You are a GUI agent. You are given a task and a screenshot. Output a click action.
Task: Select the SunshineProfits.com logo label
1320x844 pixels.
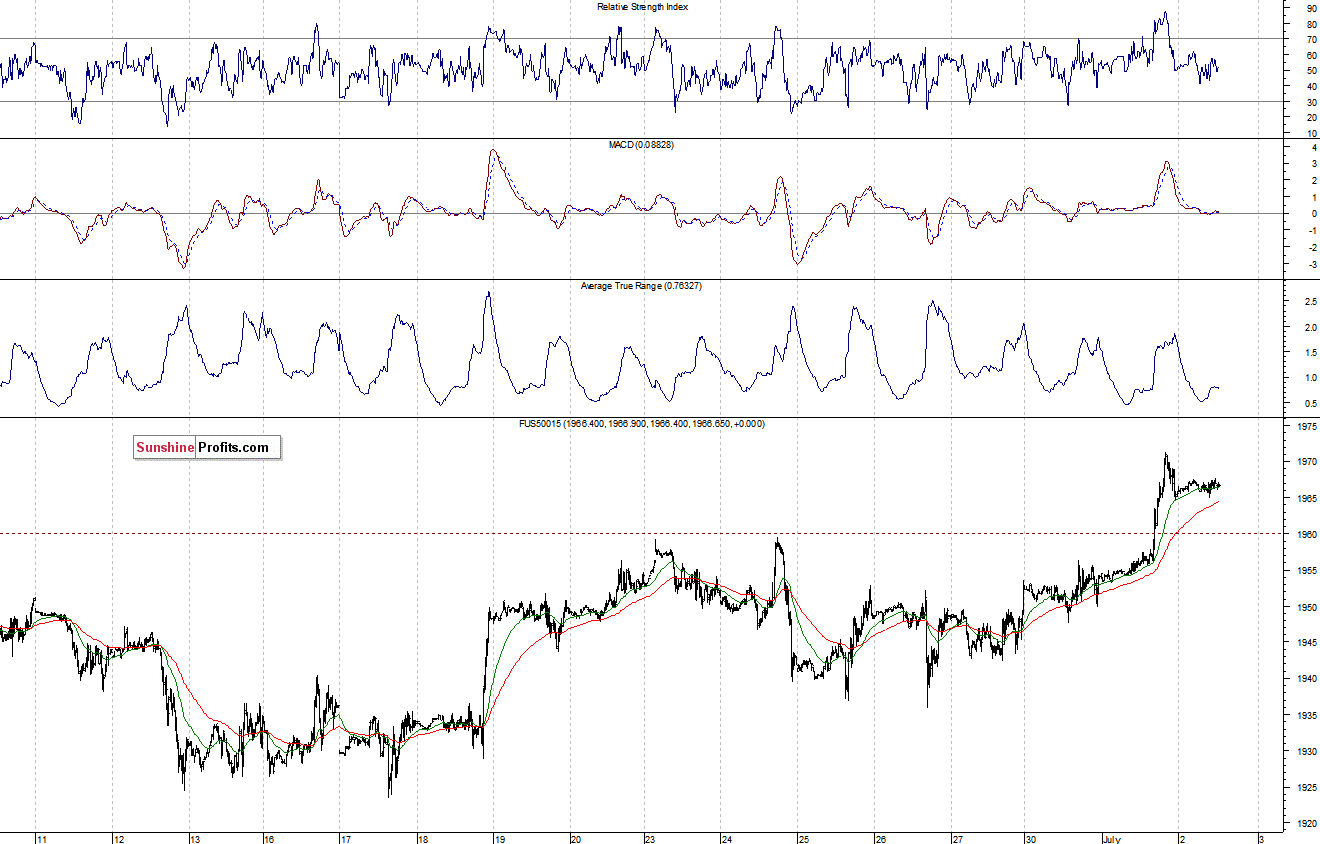click(x=207, y=447)
